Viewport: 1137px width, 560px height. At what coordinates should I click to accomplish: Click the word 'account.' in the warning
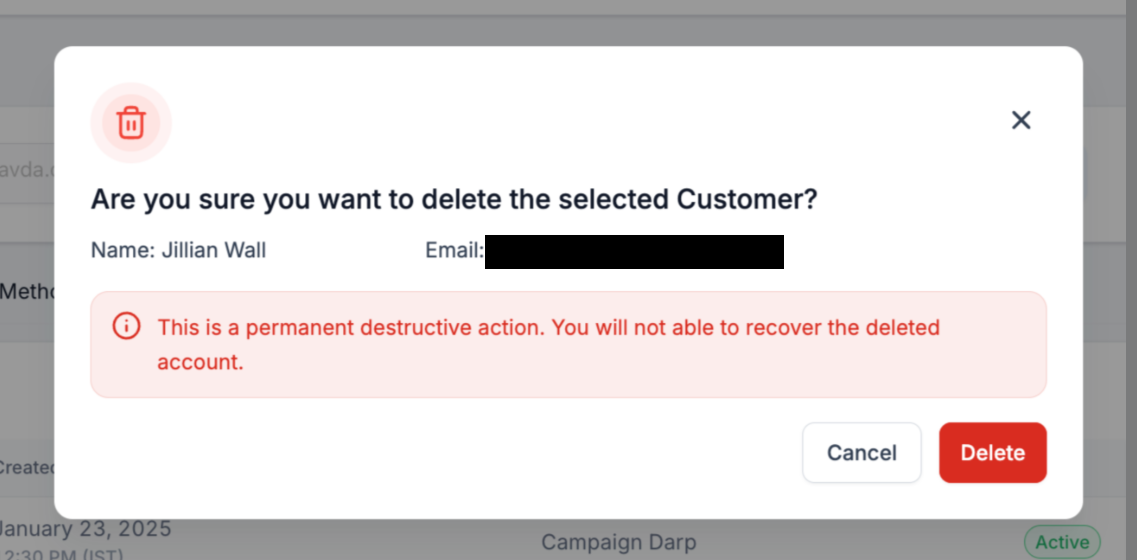coord(200,363)
